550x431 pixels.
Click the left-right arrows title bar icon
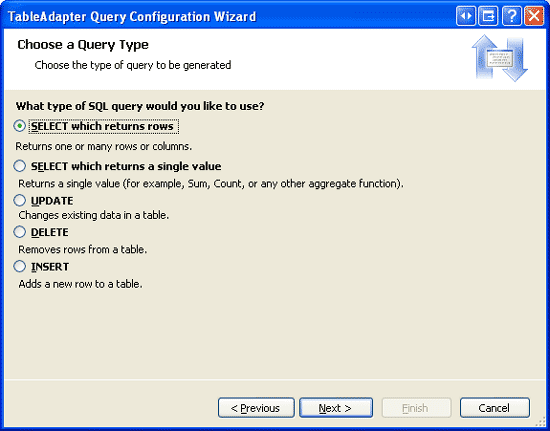click(466, 16)
